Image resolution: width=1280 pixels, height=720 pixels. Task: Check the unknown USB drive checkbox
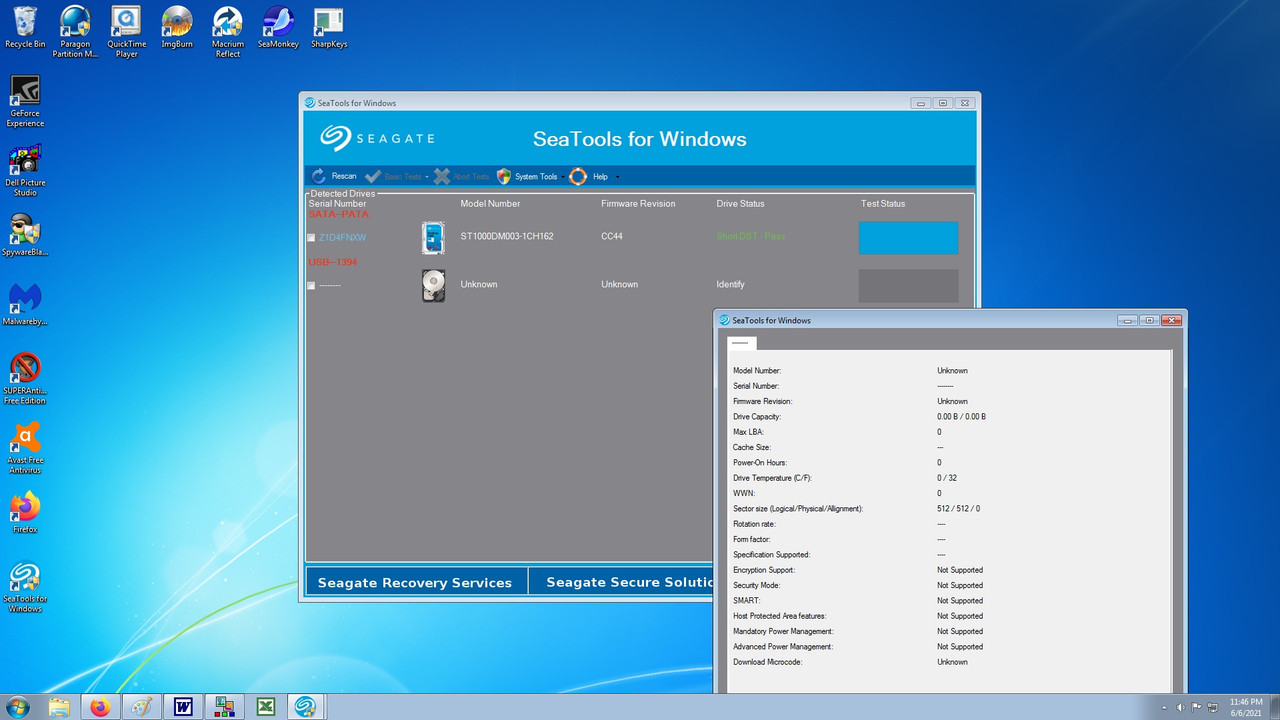(x=311, y=286)
